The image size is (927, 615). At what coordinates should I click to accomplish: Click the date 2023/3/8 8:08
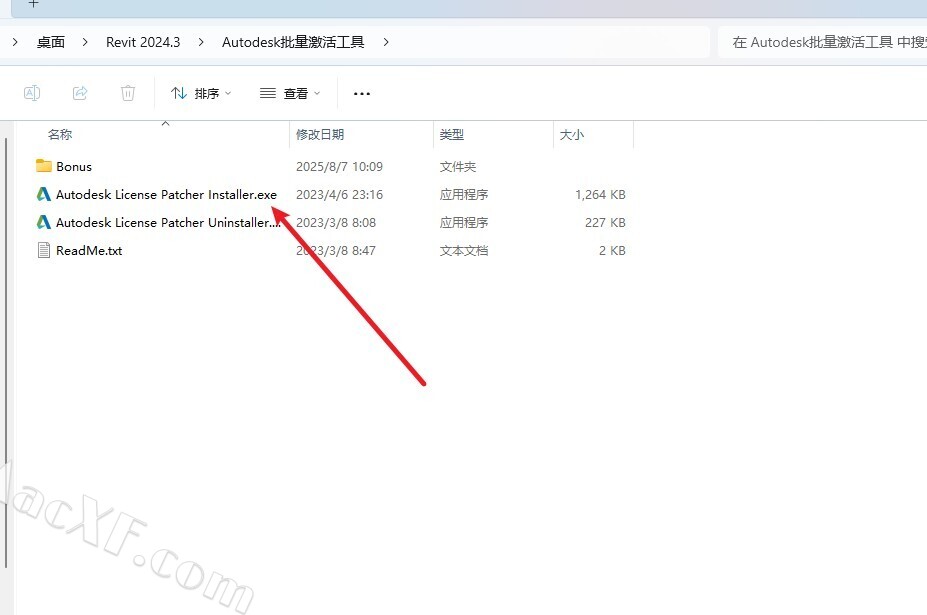click(336, 222)
